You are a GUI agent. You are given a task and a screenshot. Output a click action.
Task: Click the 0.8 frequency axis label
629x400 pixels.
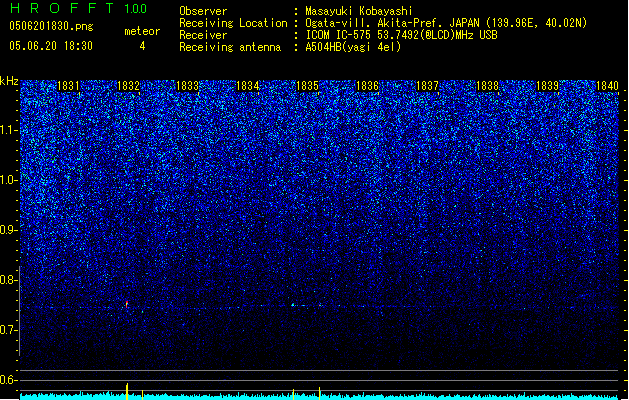coord(9,280)
